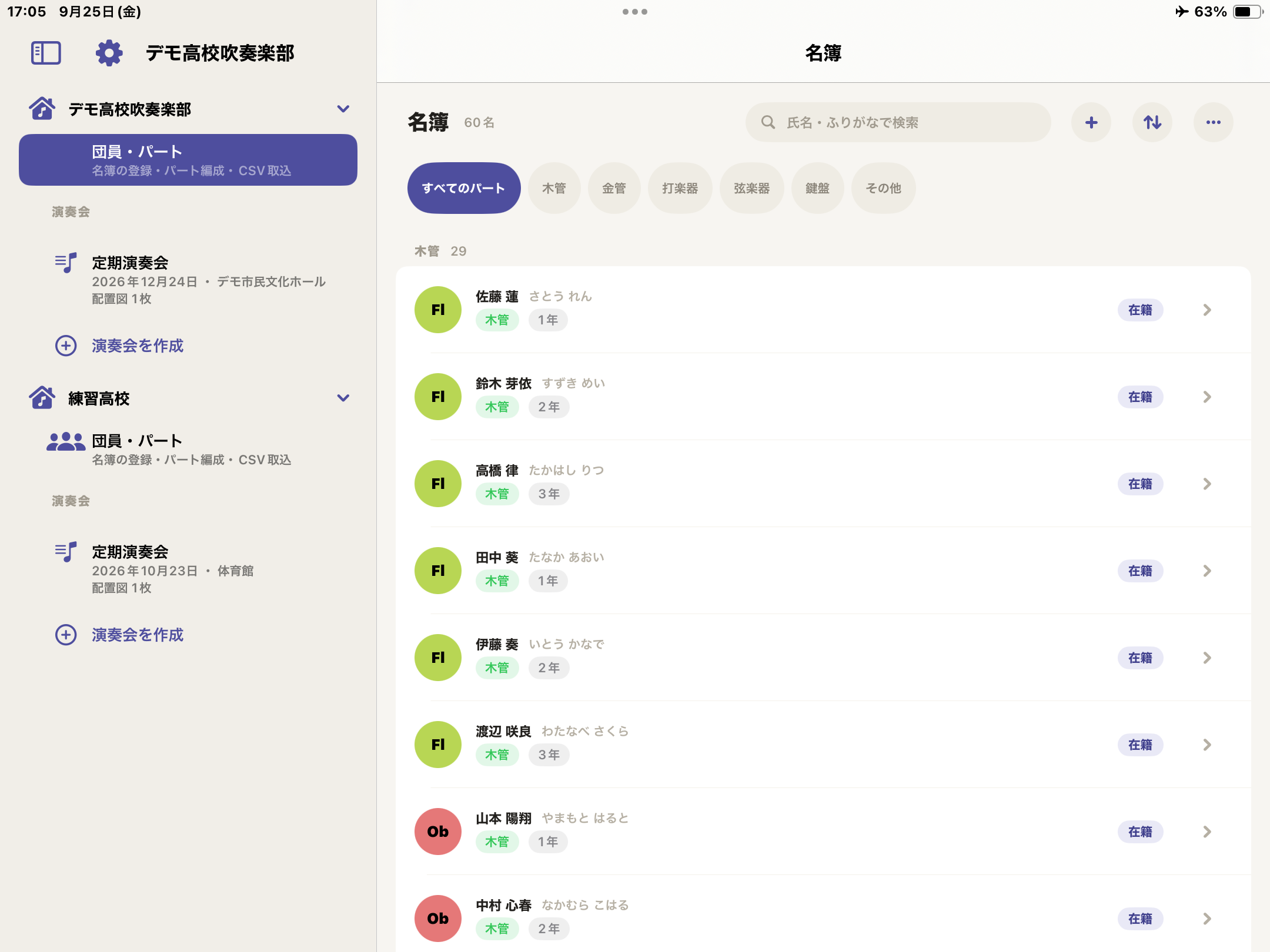Viewport: 1270px width, 952px height.
Task: Open details chevron for 高橋 律
Action: coord(1207,484)
